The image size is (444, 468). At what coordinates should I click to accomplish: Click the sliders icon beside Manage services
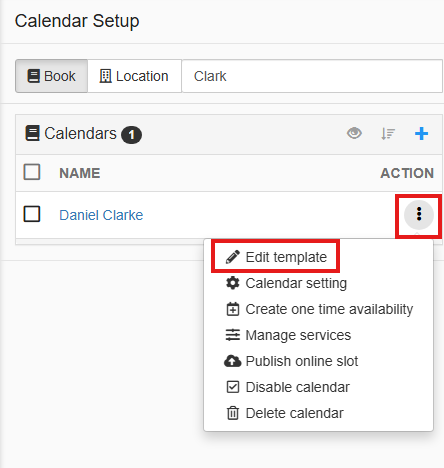coord(232,335)
